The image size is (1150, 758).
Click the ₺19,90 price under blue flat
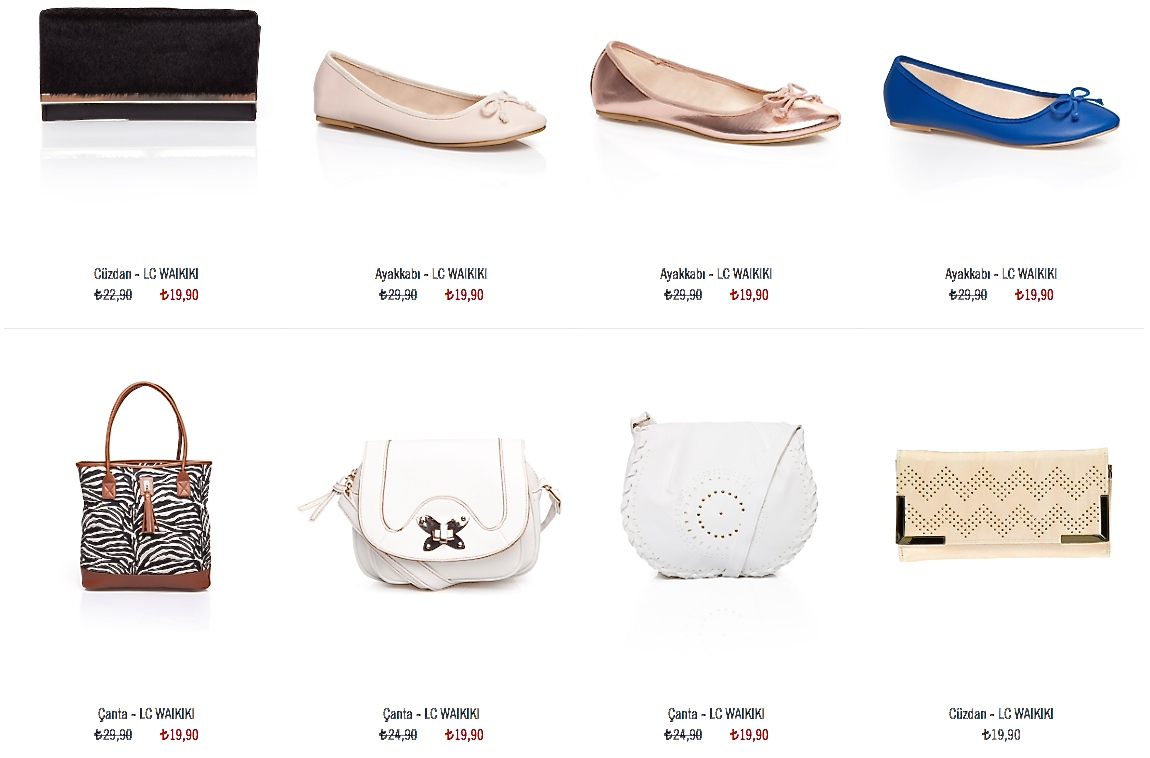tap(1034, 295)
